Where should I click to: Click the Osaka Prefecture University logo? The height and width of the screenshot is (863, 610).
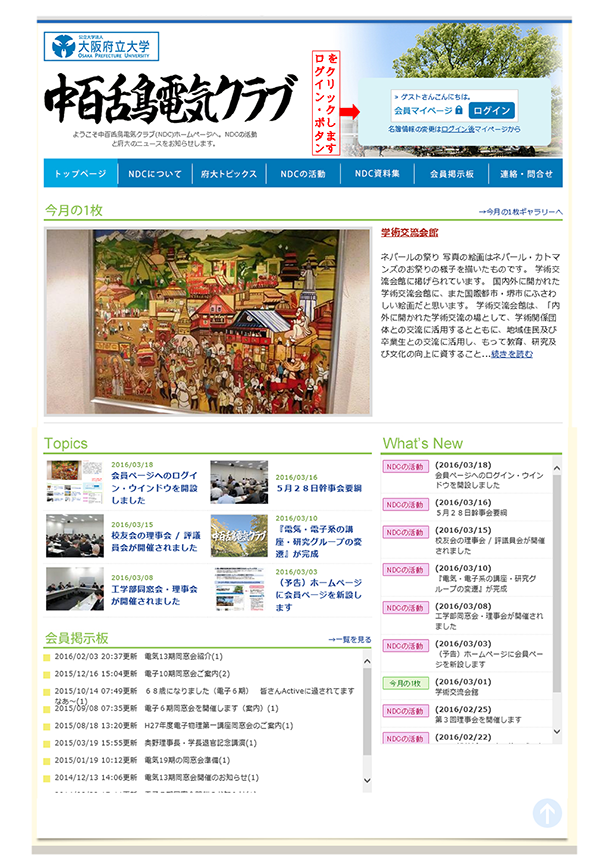coord(100,47)
